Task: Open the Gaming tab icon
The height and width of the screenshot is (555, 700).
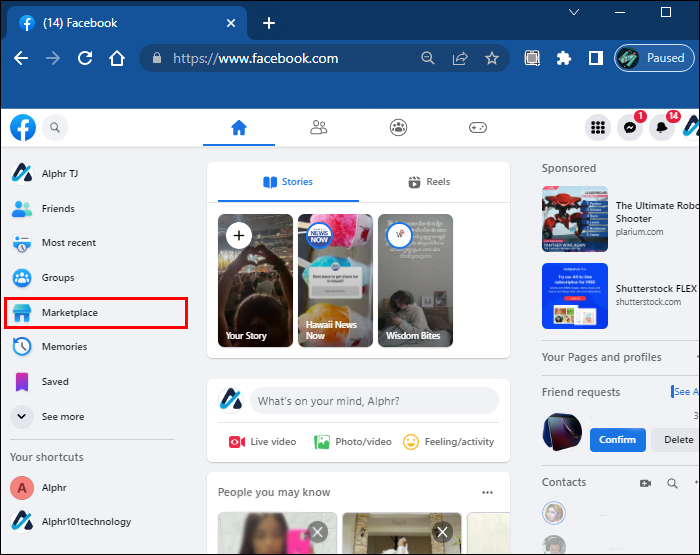Action: 478,127
